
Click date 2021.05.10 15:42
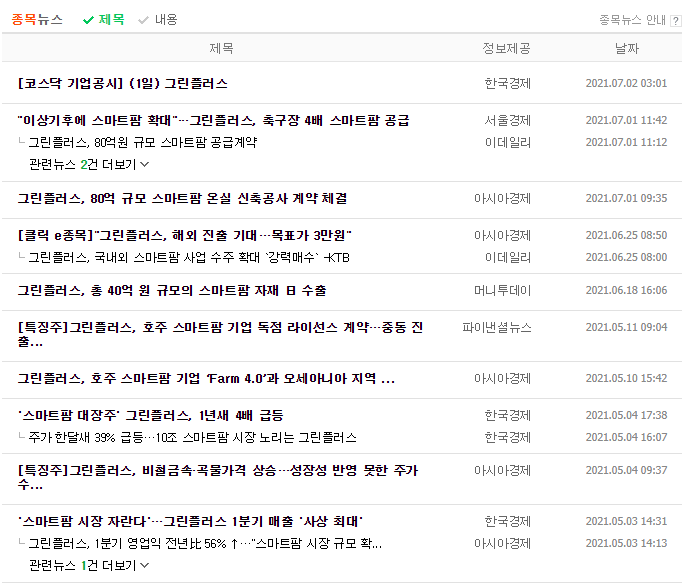point(627,378)
